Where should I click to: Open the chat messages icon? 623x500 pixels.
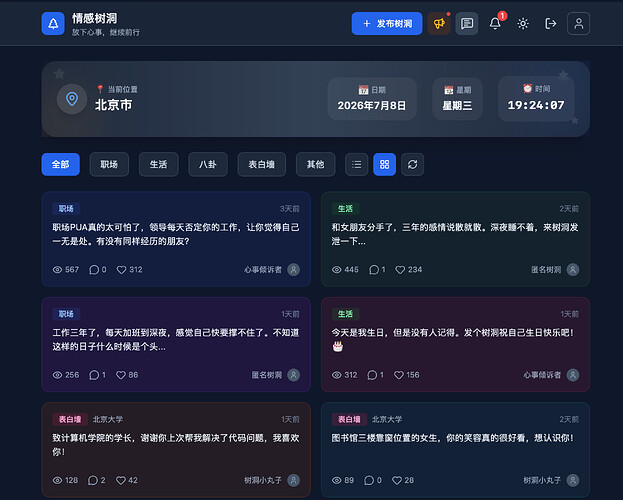pos(467,23)
